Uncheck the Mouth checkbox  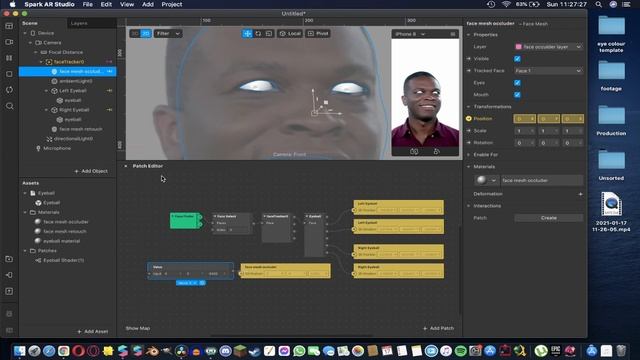click(517, 95)
